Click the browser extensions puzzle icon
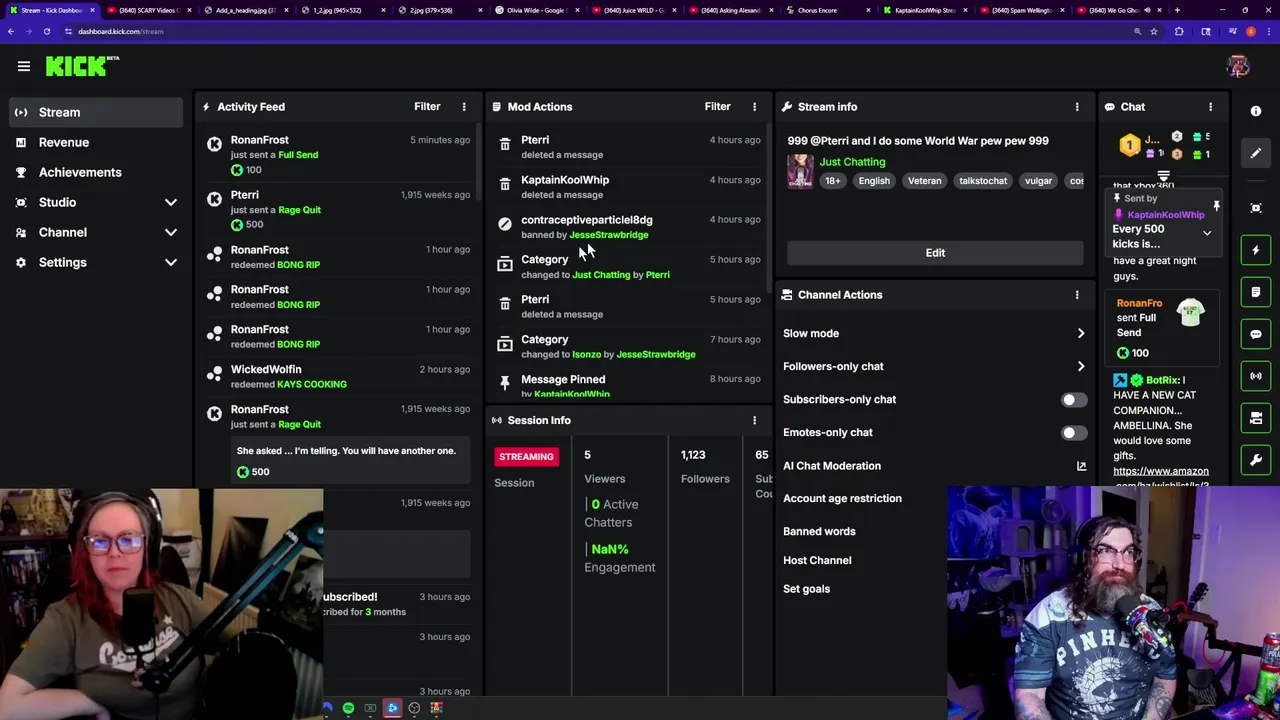Image resolution: width=1280 pixels, height=720 pixels. click(x=1179, y=31)
